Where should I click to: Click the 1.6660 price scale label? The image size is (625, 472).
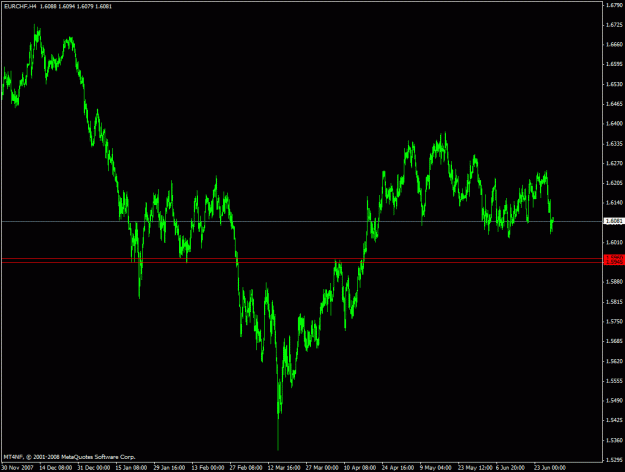614,45
